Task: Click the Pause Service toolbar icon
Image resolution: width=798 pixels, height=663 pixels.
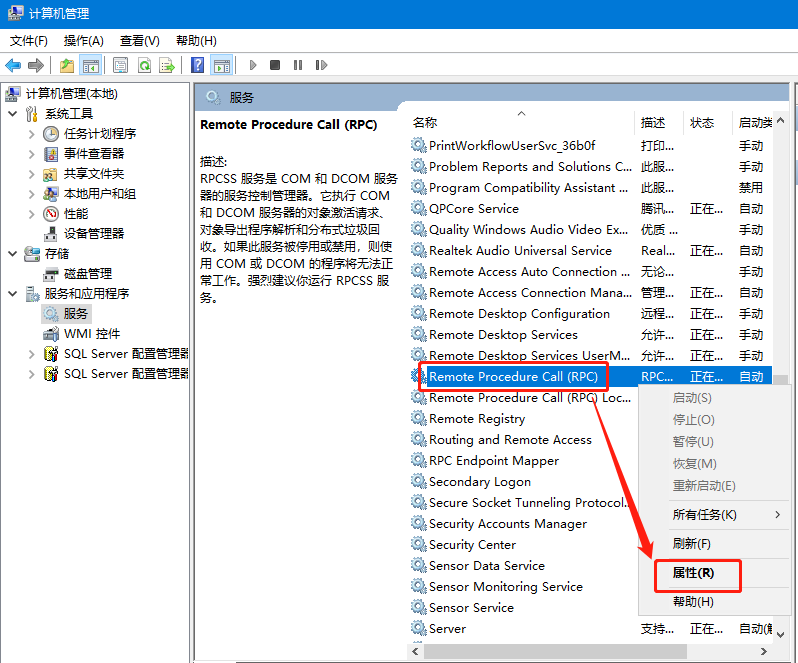Action: [298, 65]
